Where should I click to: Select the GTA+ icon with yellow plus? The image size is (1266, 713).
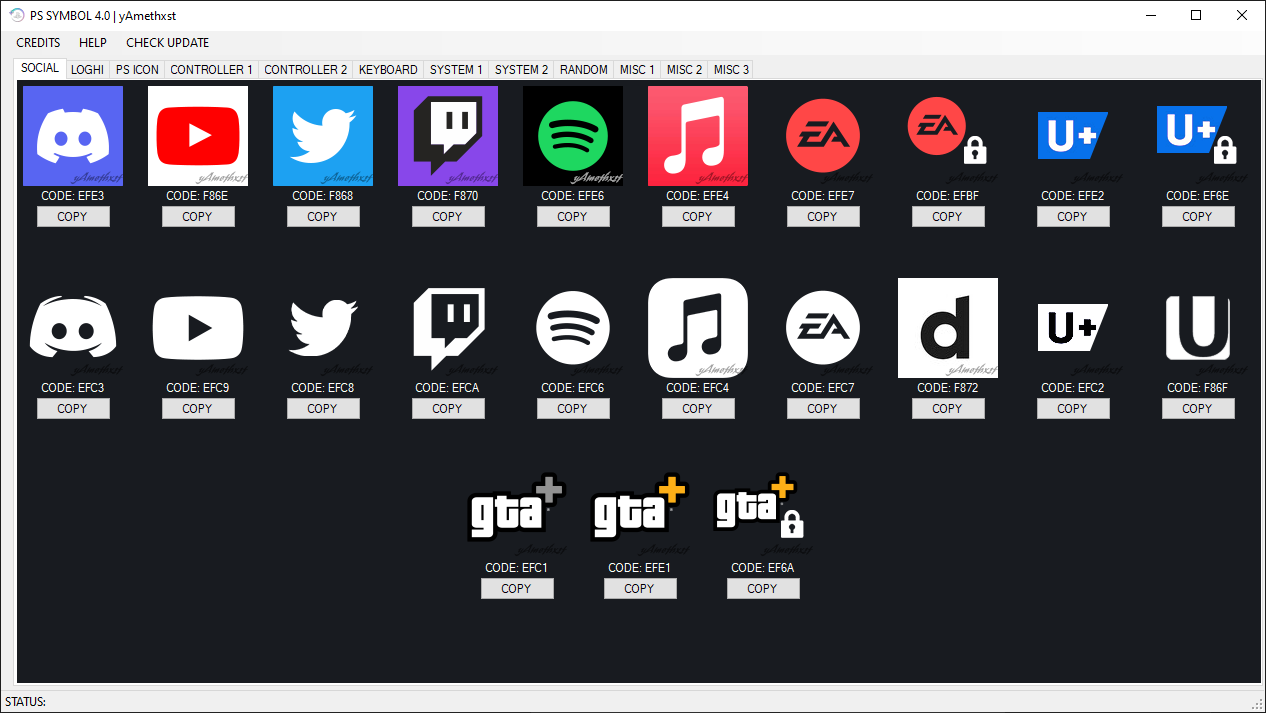tap(640, 508)
